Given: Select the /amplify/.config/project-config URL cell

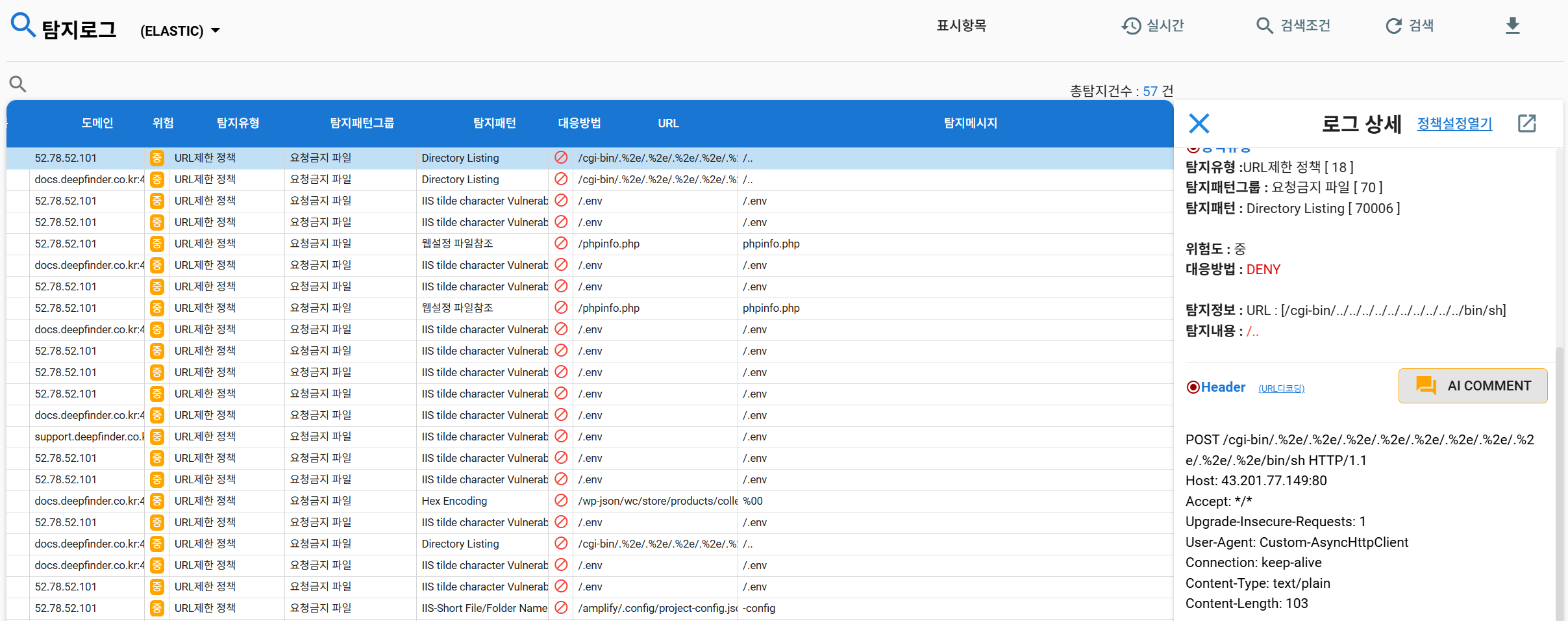Looking at the screenshot, I should pos(656,608).
